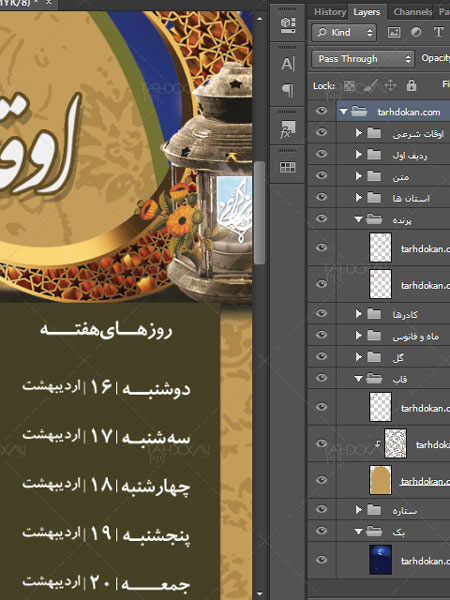Hide the اوقات شرعی group
Screen dimensions: 450x600
coord(322,132)
